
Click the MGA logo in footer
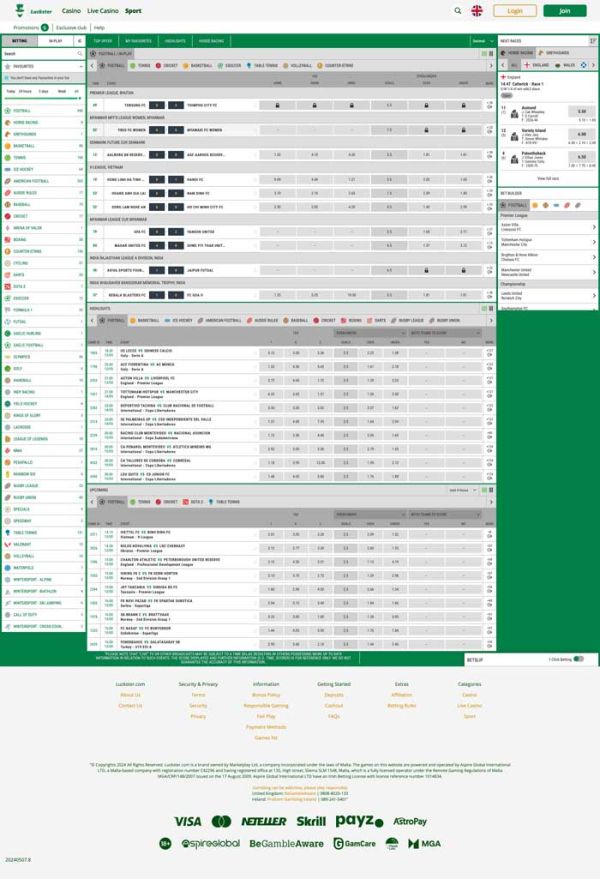(x=424, y=843)
